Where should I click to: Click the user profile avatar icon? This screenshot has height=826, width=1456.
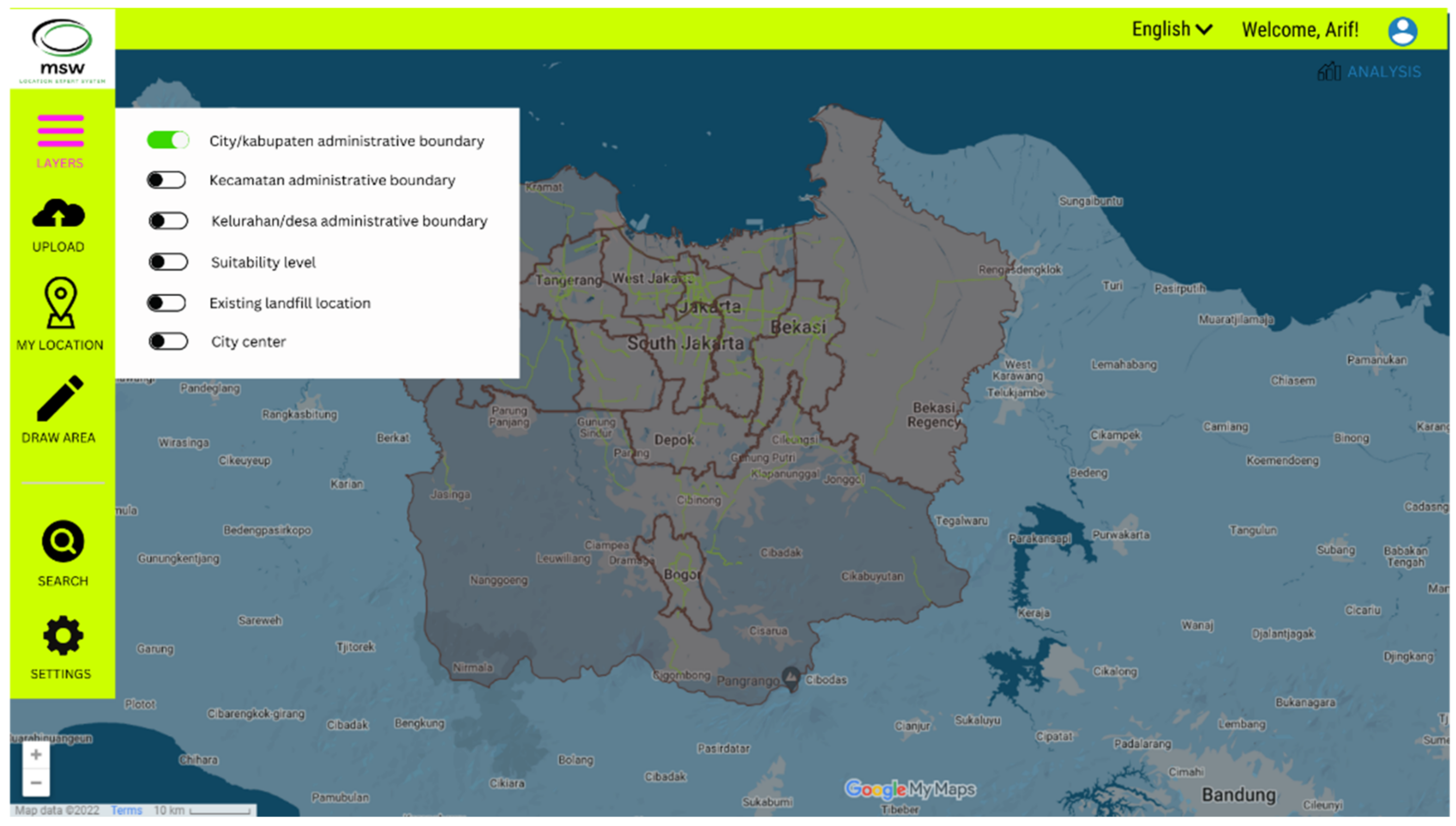[x=1402, y=31]
